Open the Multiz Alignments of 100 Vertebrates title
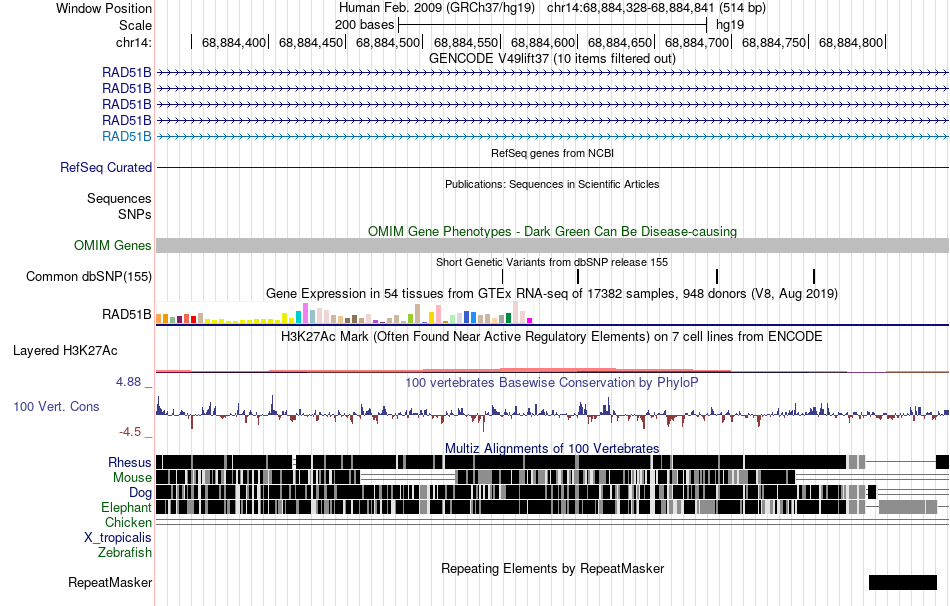950x606 pixels. (x=552, y=448)
